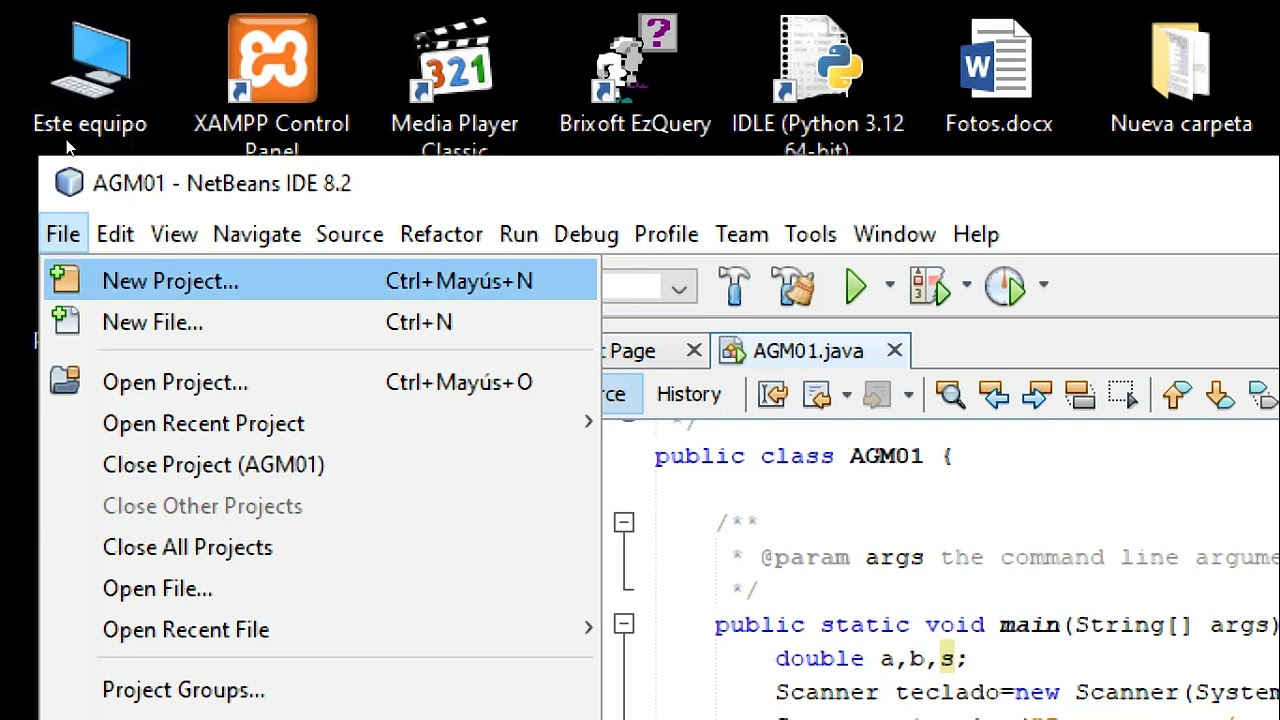Choose Close All Projects
The height and width of the screenshot is (720, 1280).
point(320,547)
